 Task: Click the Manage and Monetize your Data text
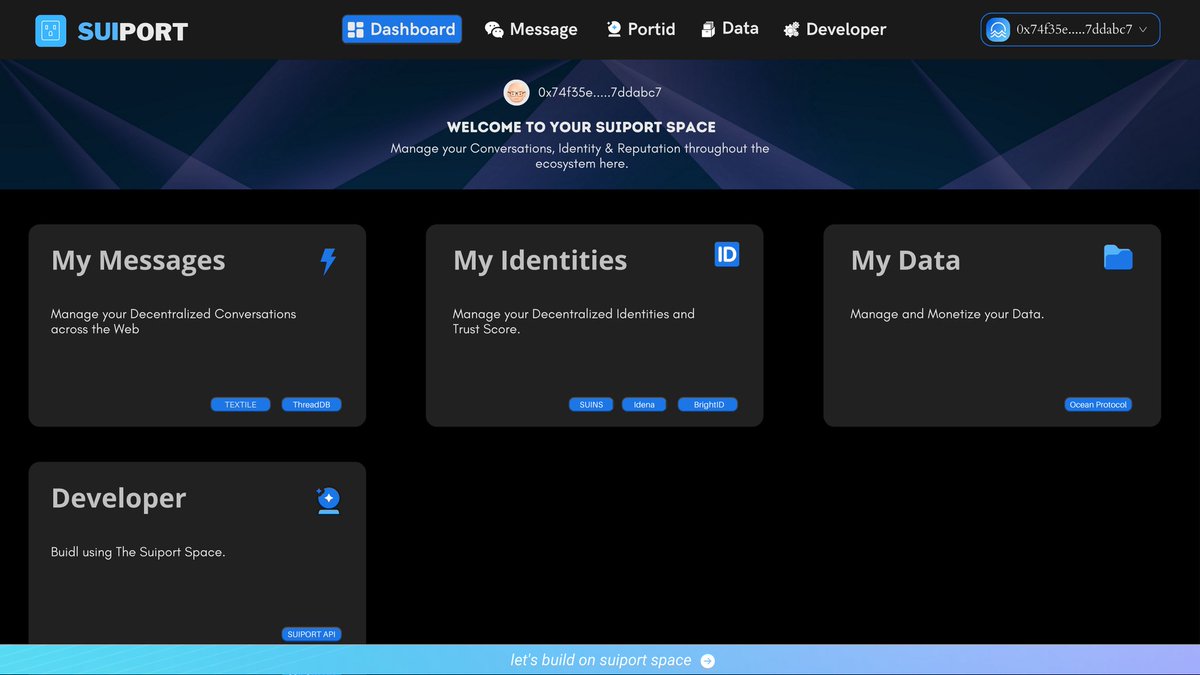(947, 314)
